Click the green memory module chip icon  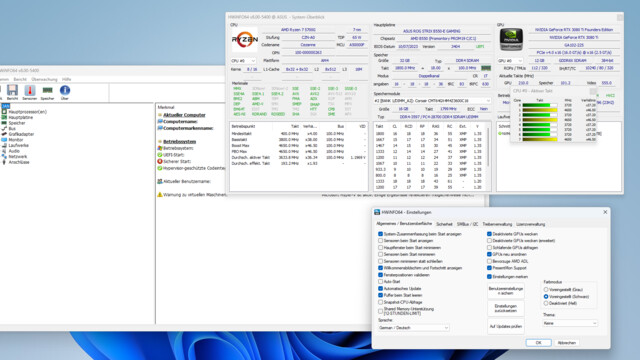tap(486, 68)
